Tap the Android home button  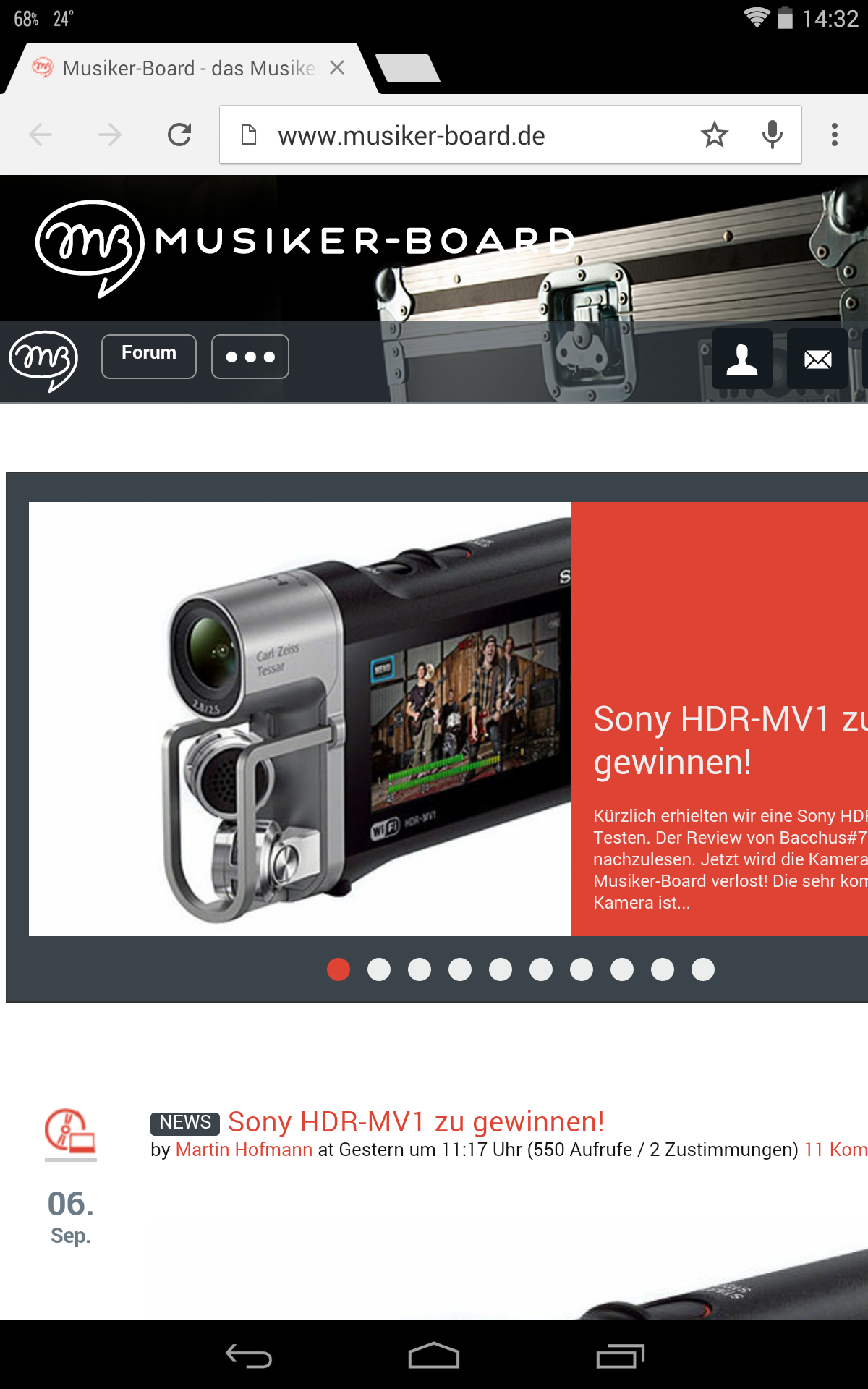coord(434,1356)
